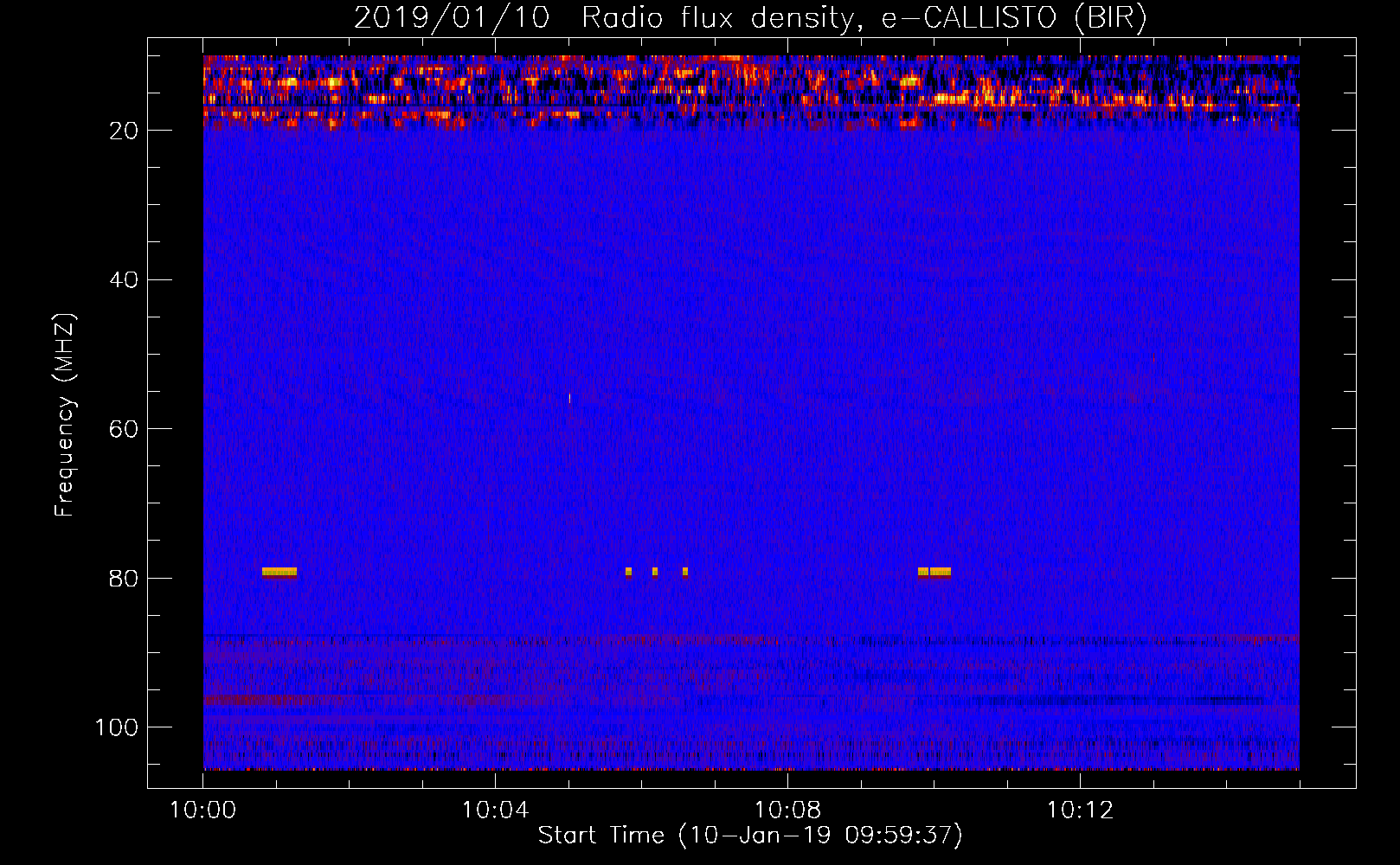Click the "100" frequency tick label
1400x865 pixels.
(117, 727)
